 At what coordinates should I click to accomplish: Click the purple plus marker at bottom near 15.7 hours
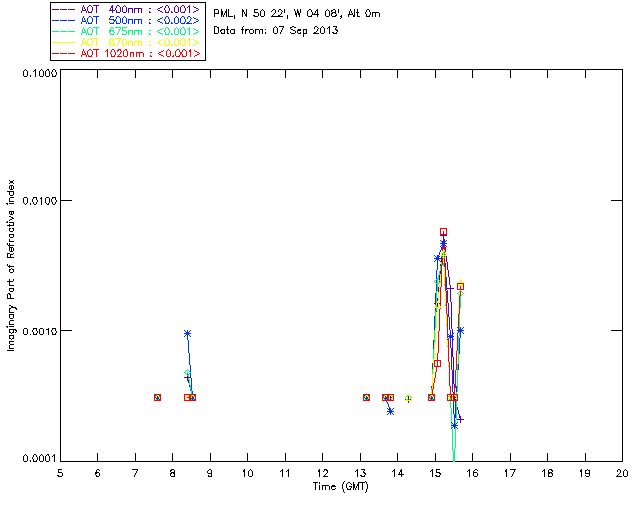pos(460,419)
